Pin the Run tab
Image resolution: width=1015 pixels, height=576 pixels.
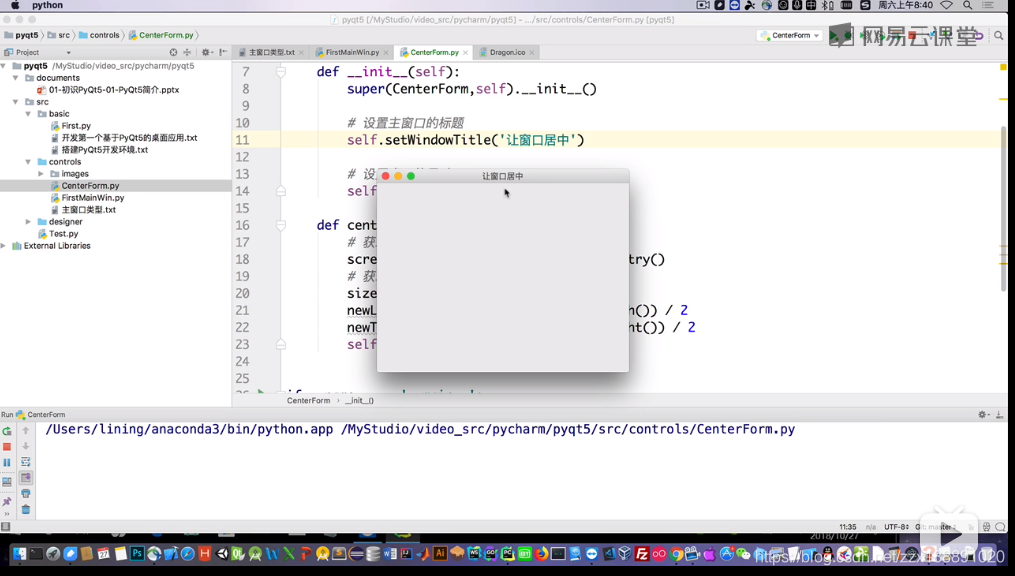[7, 502]
